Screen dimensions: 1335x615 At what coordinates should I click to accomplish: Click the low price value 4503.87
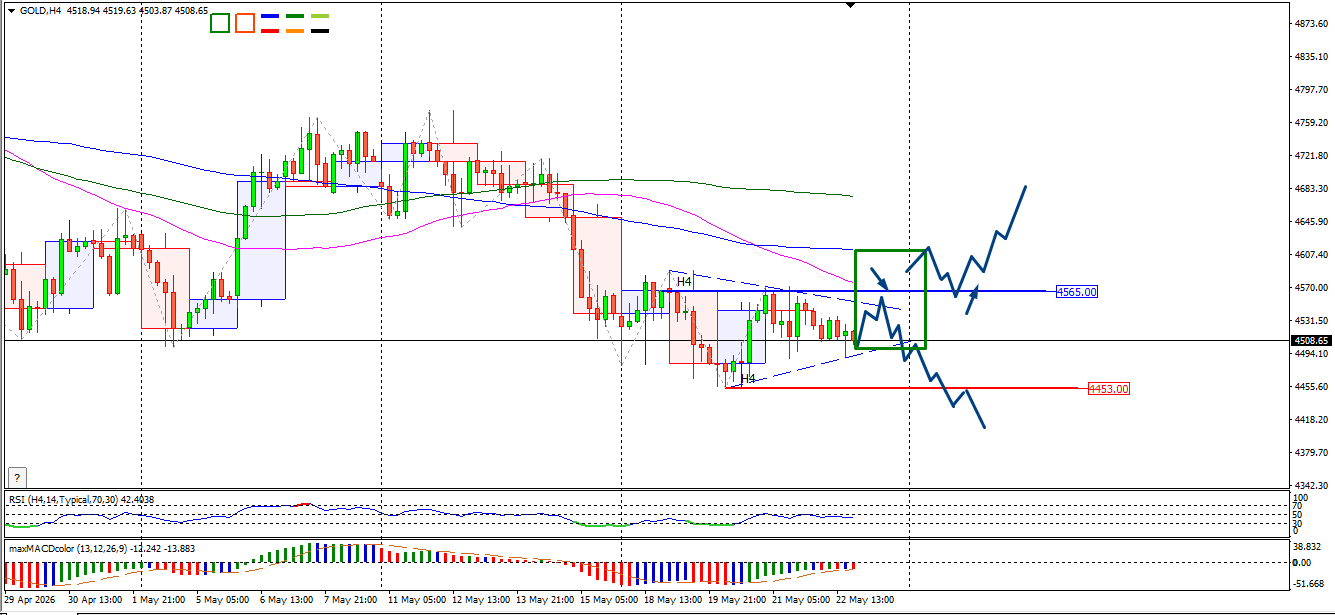156,11
